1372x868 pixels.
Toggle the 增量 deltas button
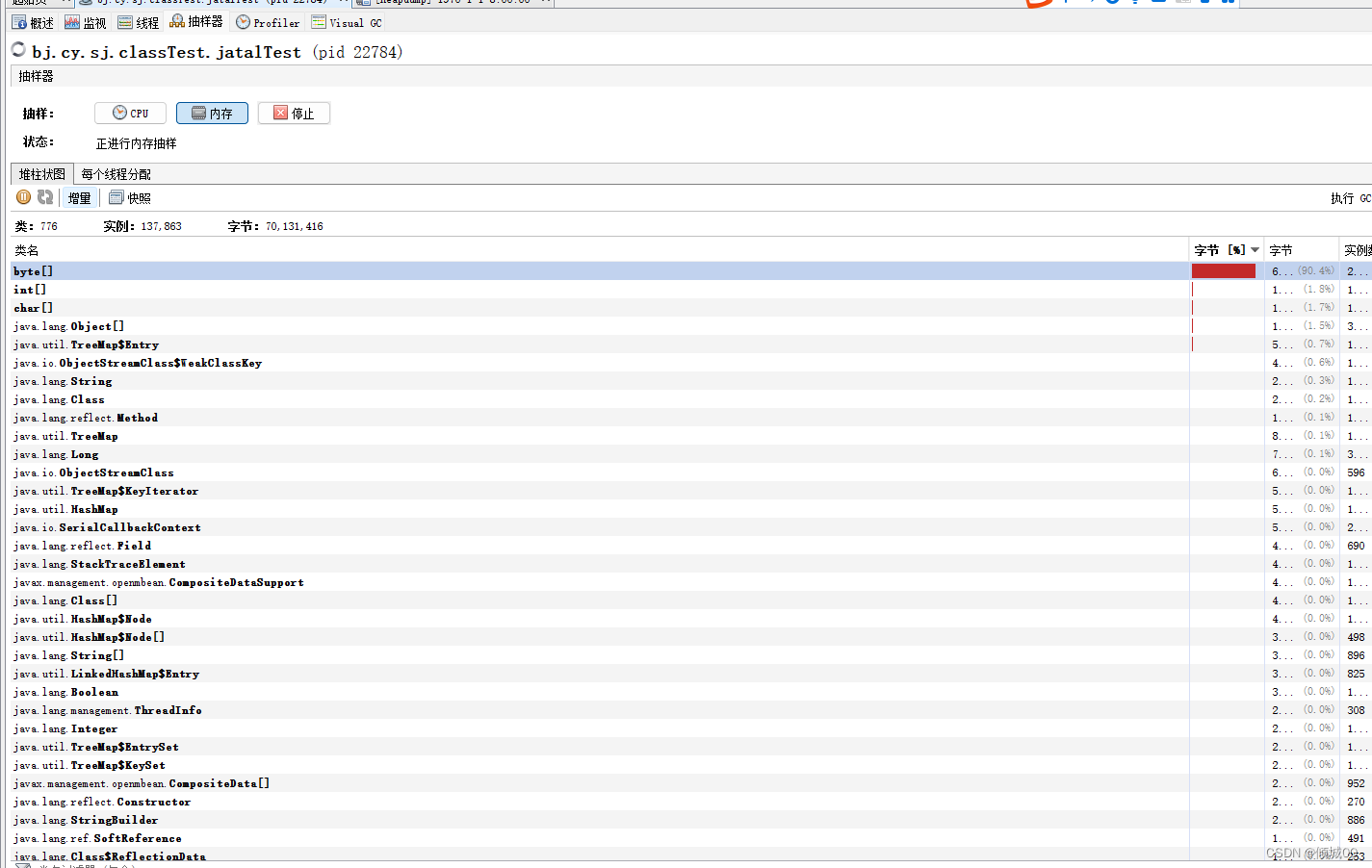[79, 198]
